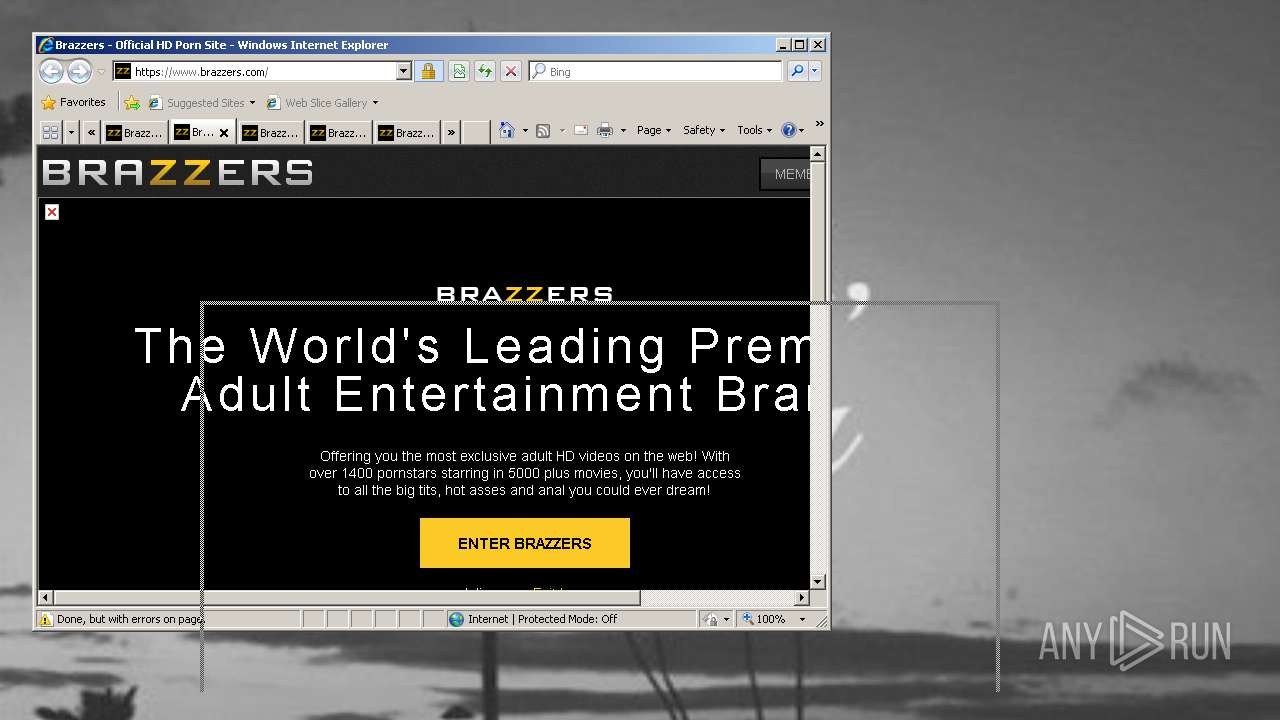Open the search provider dropdown arrow

pyautogui.click(x=815, y=72)
